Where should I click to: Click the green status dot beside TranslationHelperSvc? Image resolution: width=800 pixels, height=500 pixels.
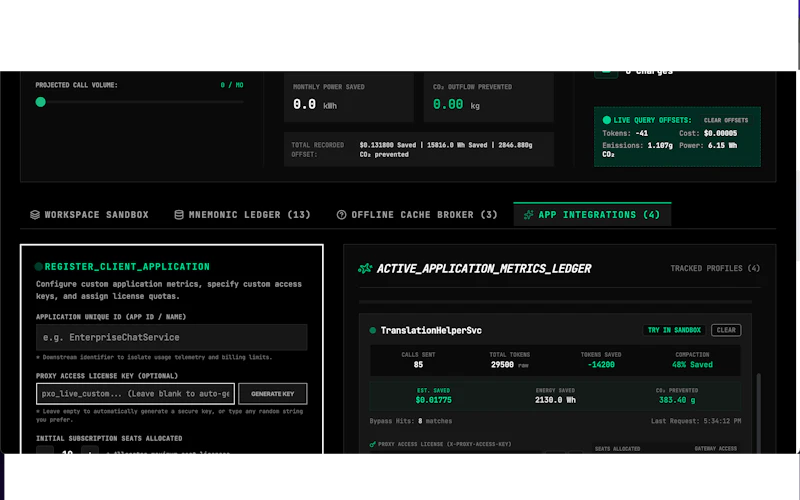[372, 331]
